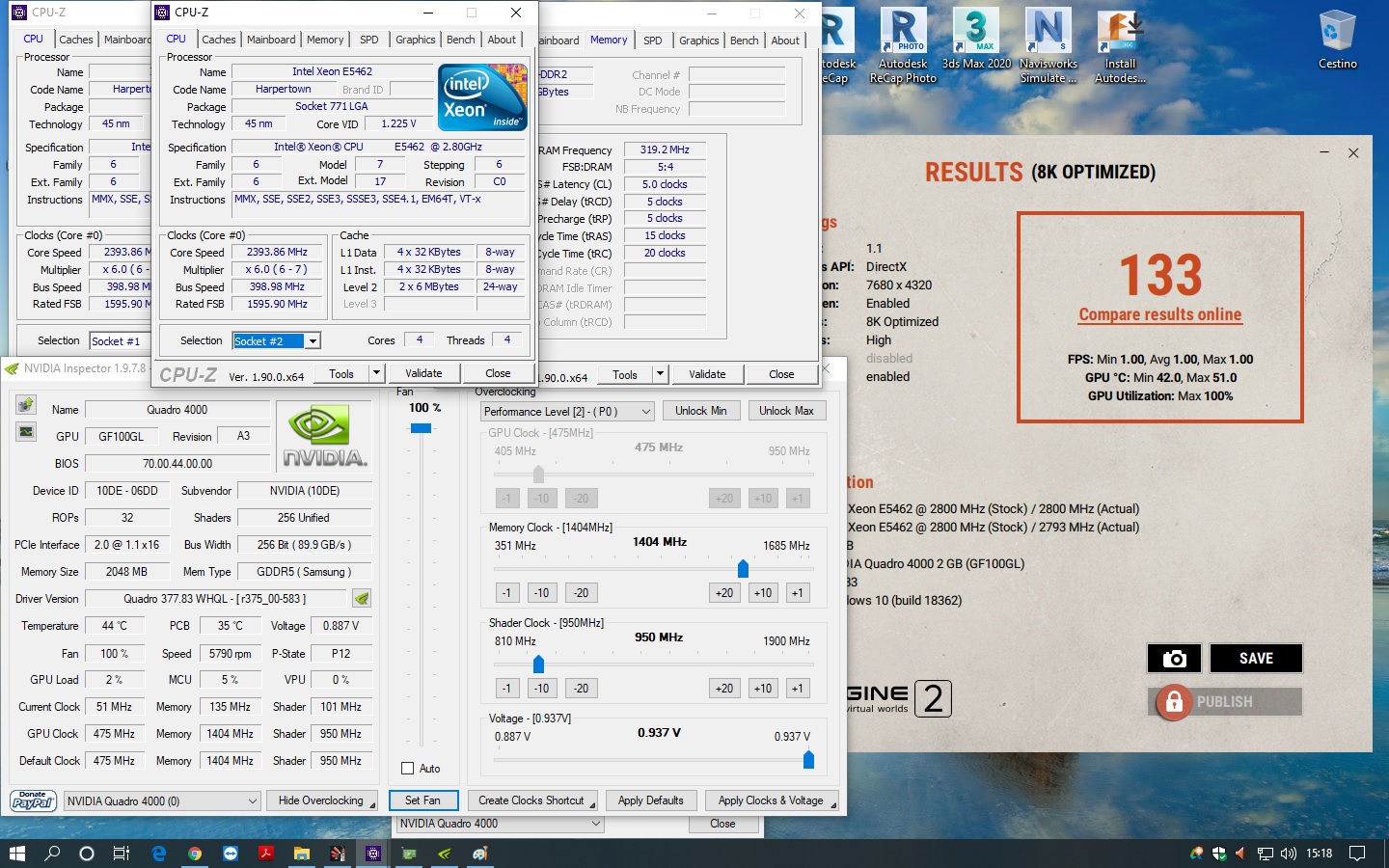Click the Shader Clock slider handle
This screenshot has width=1389, height=868.
[538, 664]
